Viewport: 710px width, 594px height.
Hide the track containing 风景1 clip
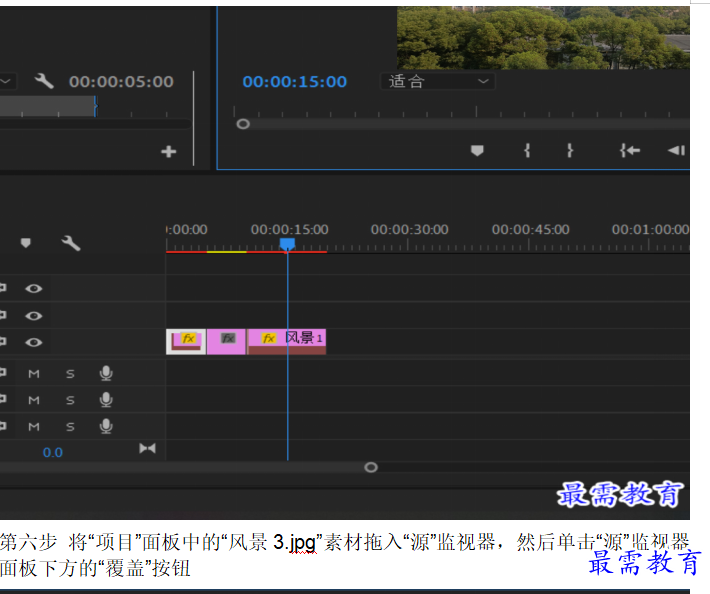pos(34,342)
